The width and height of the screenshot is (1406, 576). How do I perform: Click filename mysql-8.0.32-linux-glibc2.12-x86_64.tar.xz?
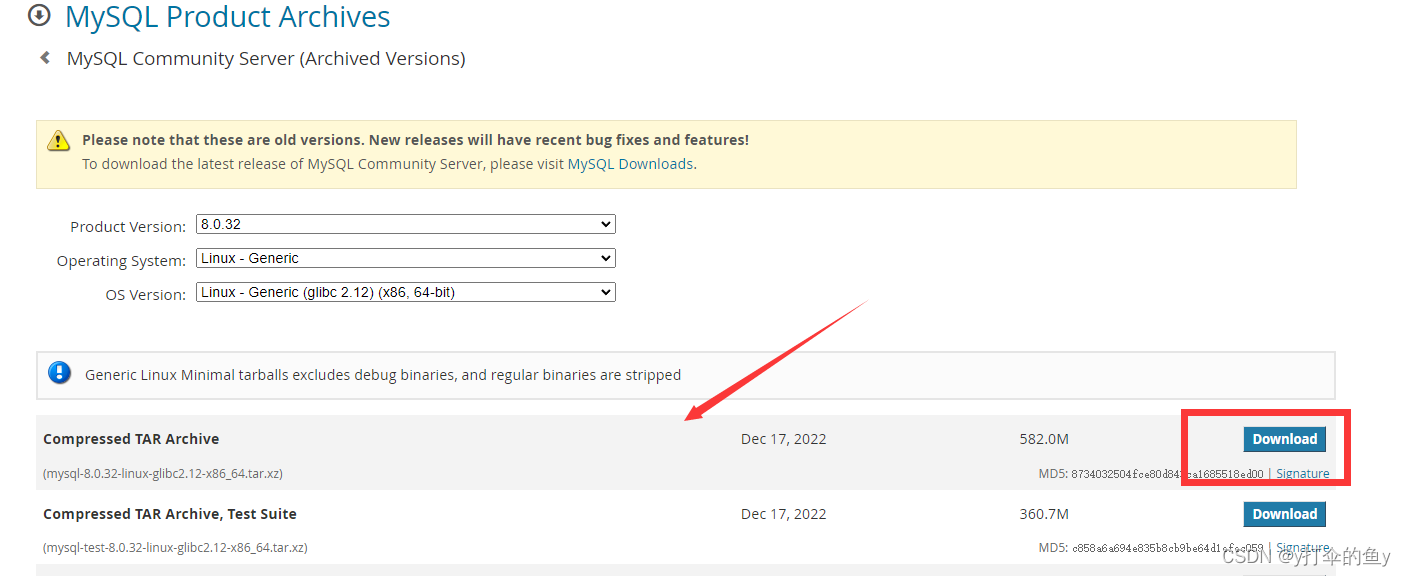(x=163, y=474)
